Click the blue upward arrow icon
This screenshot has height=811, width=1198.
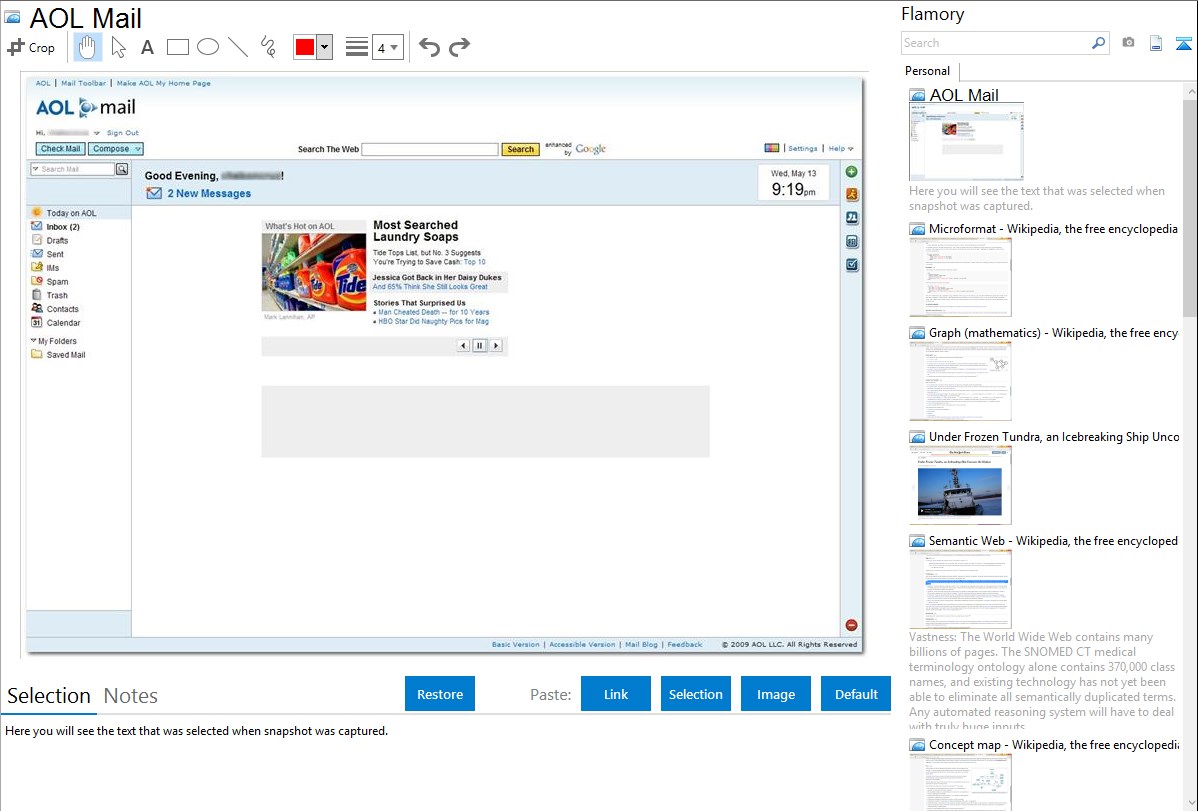coord(1183,43)
